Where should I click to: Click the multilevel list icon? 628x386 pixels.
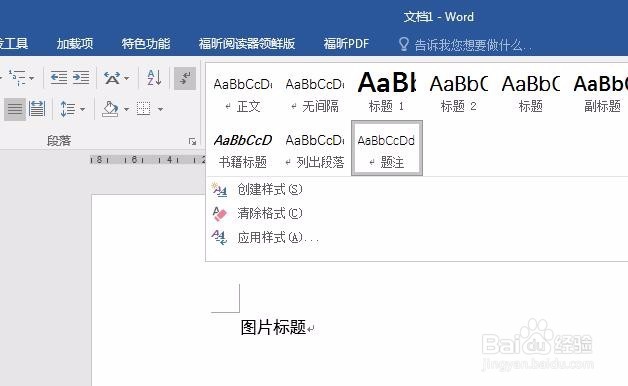(x=17, y=77)
